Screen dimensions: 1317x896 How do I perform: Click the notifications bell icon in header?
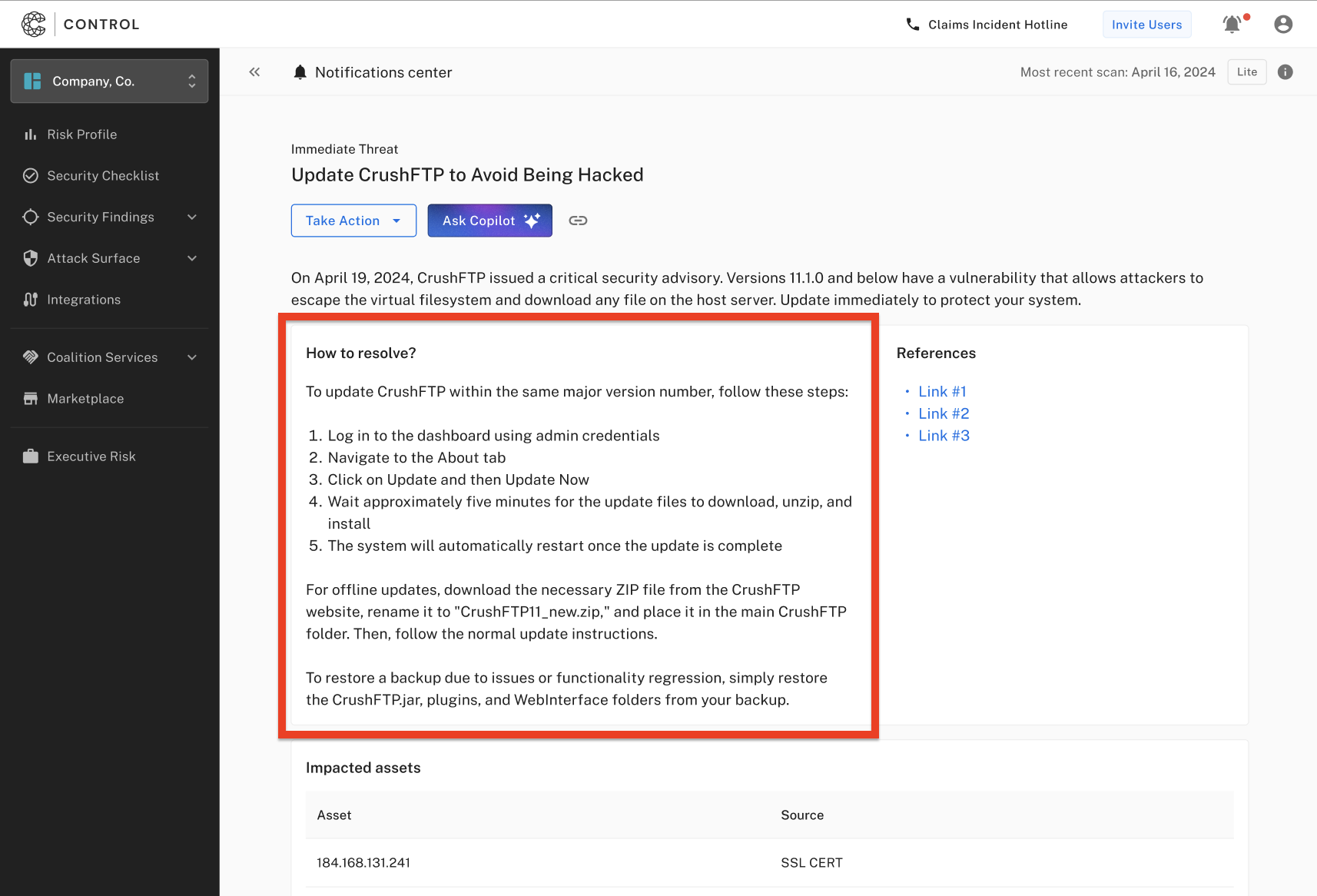click(x=1232, y=25)
